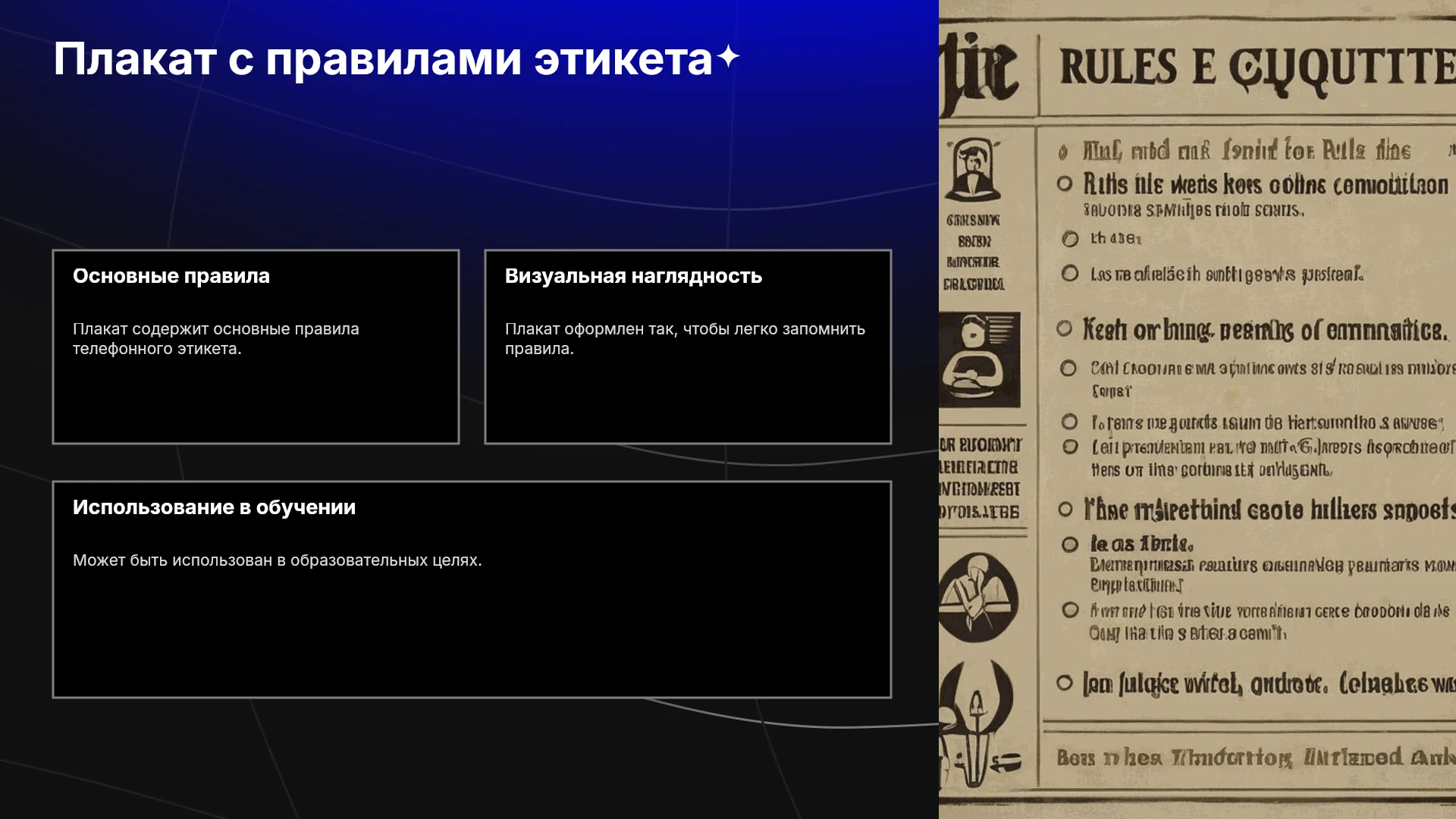Select the 'Основные правила' card heading
Screen dimensions: 1456x819
(x=171, y=276)
